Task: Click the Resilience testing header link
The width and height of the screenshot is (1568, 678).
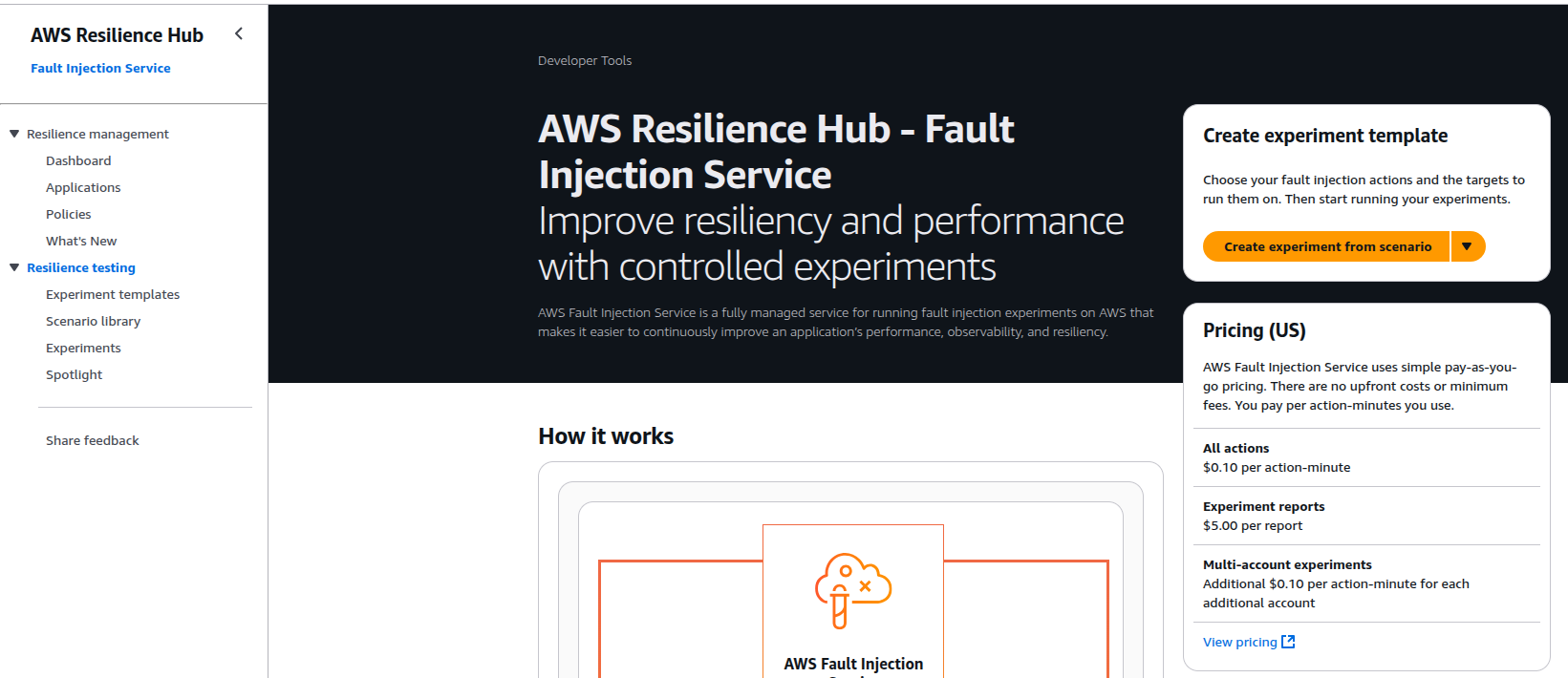Action: [x=81, y=267]
